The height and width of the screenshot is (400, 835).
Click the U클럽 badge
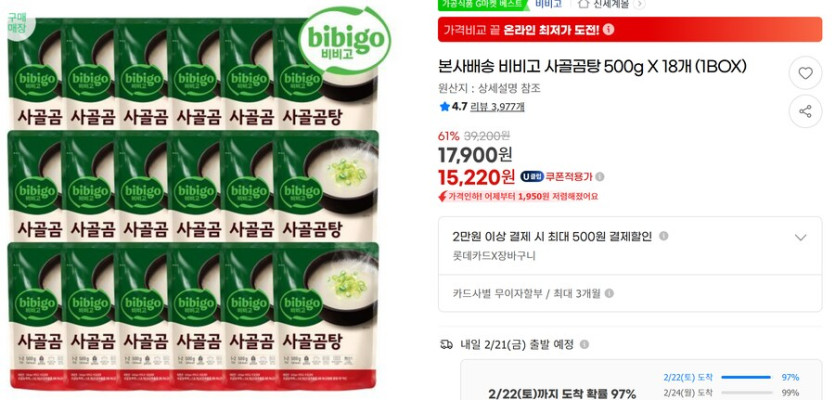[532, 177]
